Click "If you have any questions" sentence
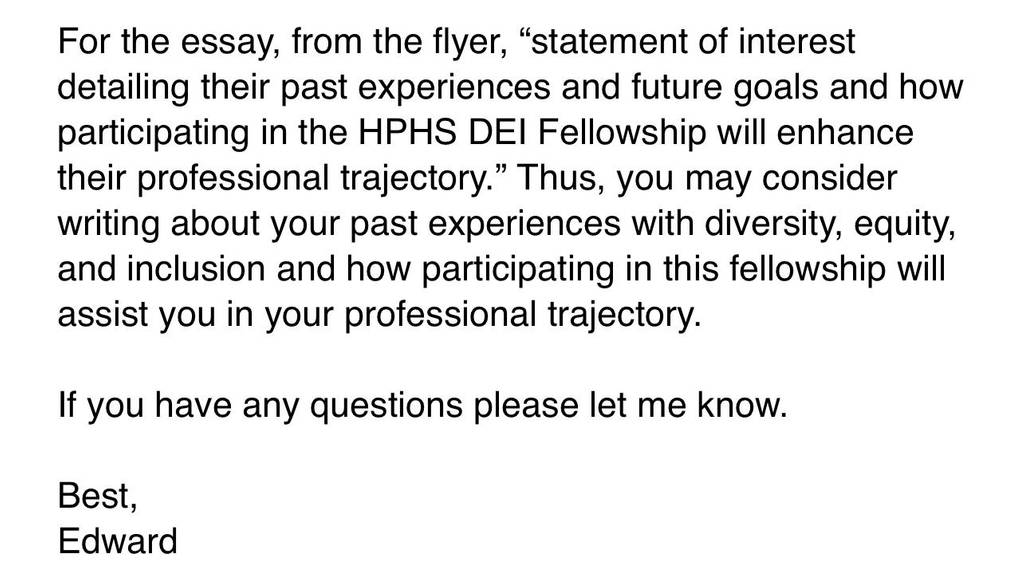Image resolution: width=1024 pixels, height=581 pixels. pyautogui.click(x=423, y=405)
